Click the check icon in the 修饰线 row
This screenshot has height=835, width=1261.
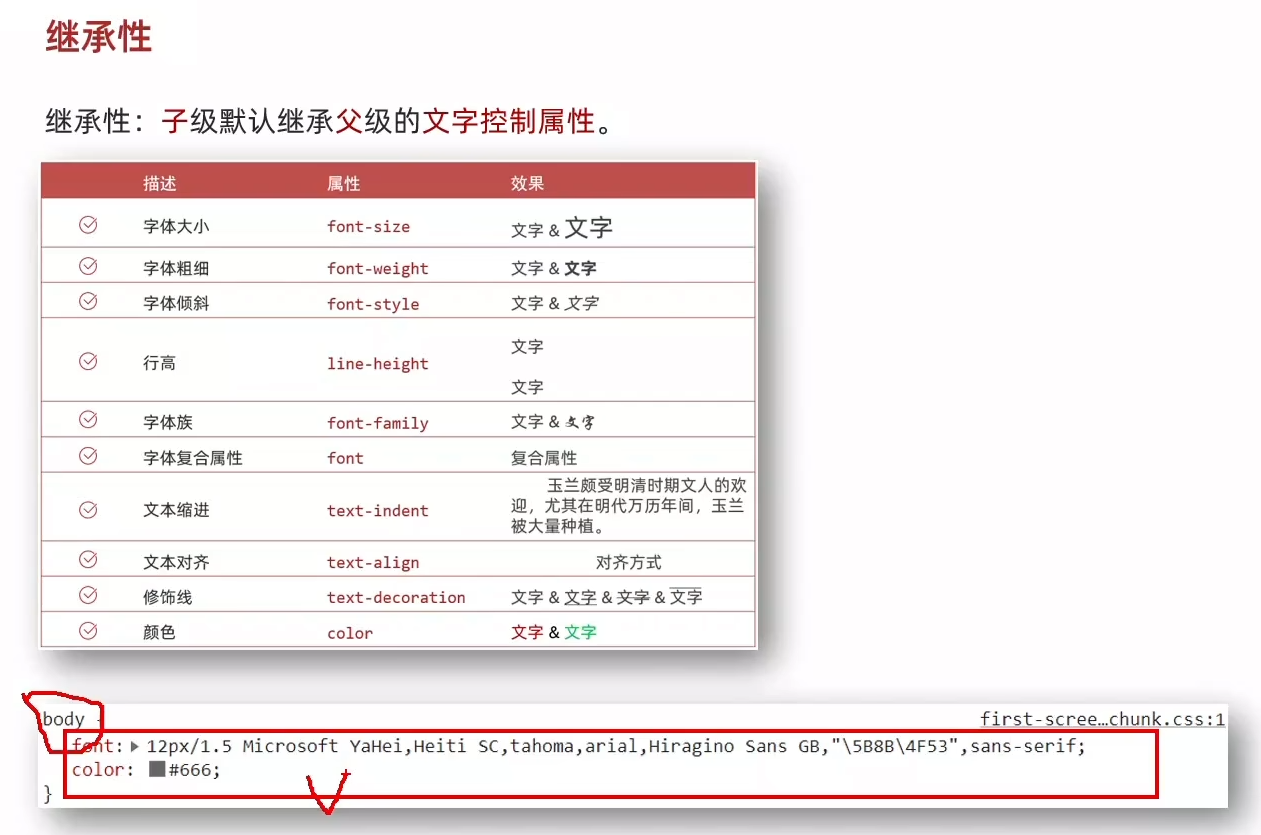(x=88, y=595)
